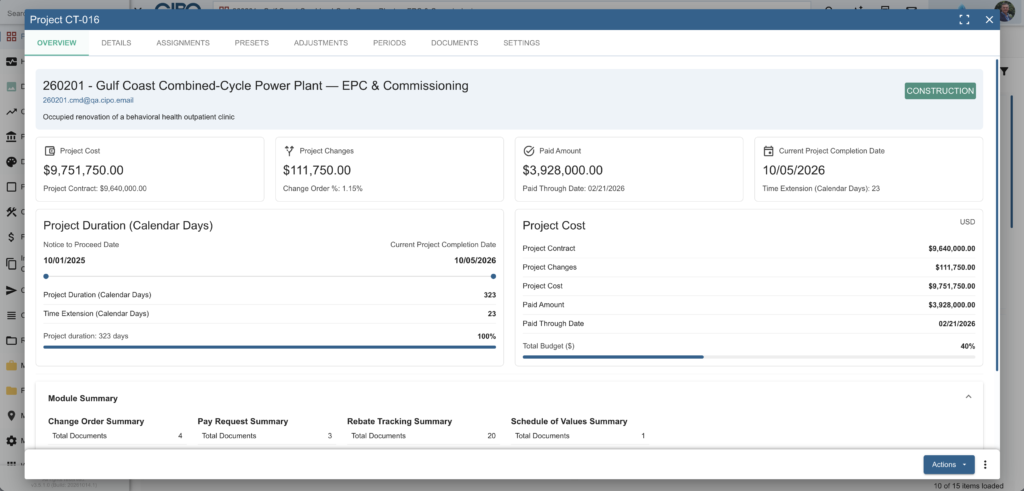Switch to the Overview tab
Screen dimensions: 1024x491
point(57,43)
